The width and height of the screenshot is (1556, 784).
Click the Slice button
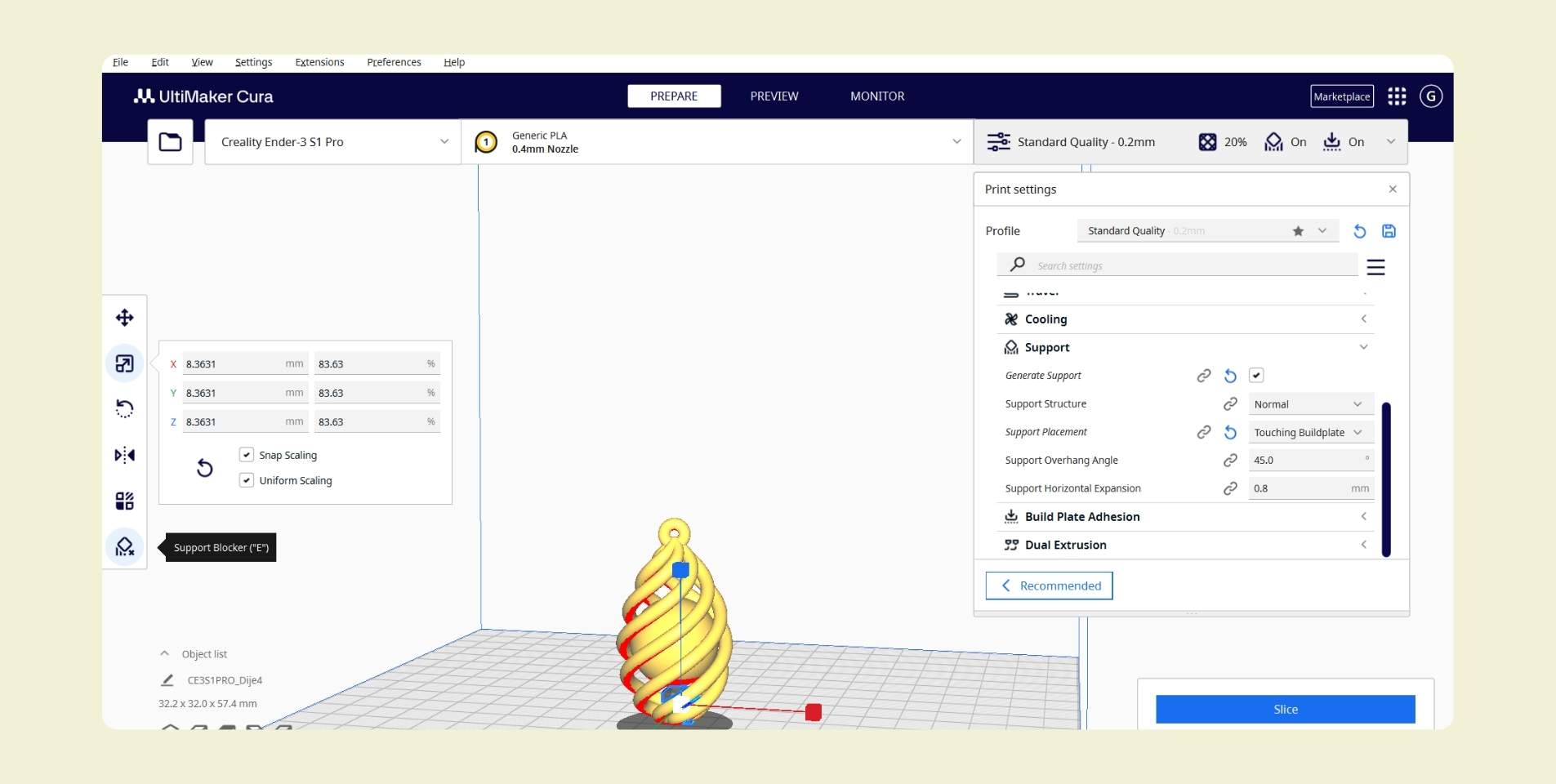tap(1285, 709)
